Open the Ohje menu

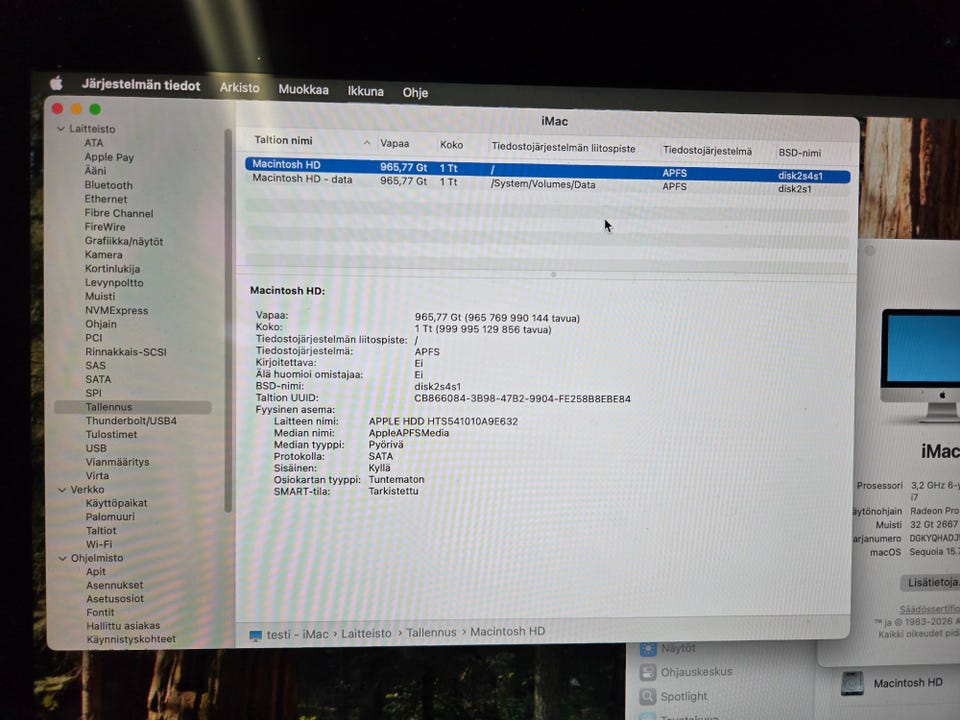pos(415,93)
